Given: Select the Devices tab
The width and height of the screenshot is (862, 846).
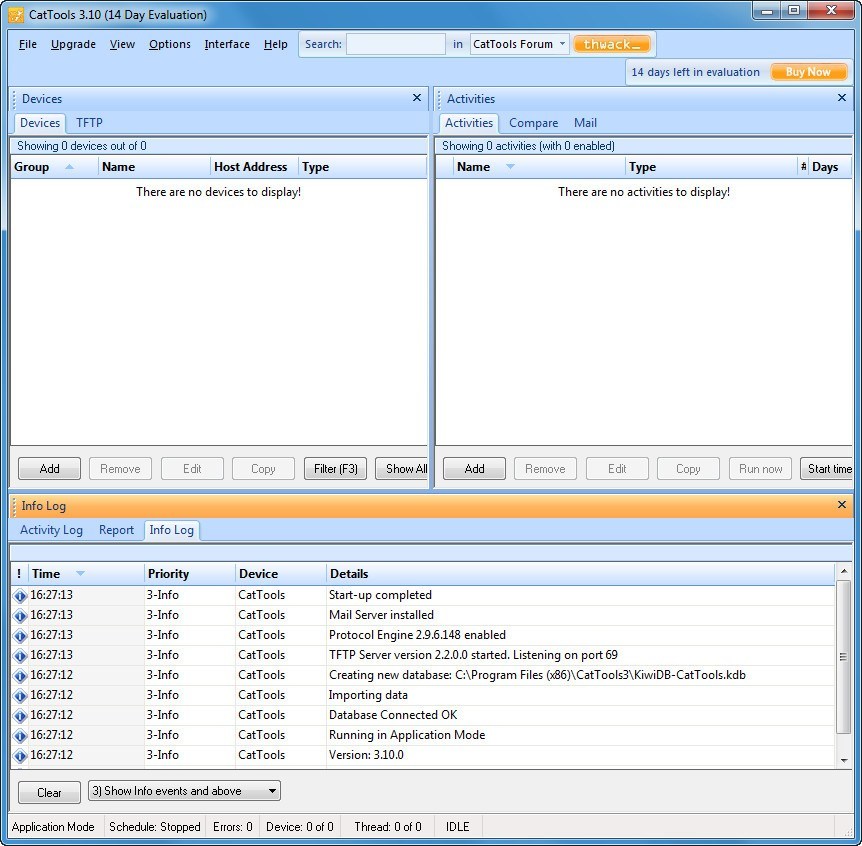Looking at the screenshot, I should pyautogui.click(x=40, y=123).
